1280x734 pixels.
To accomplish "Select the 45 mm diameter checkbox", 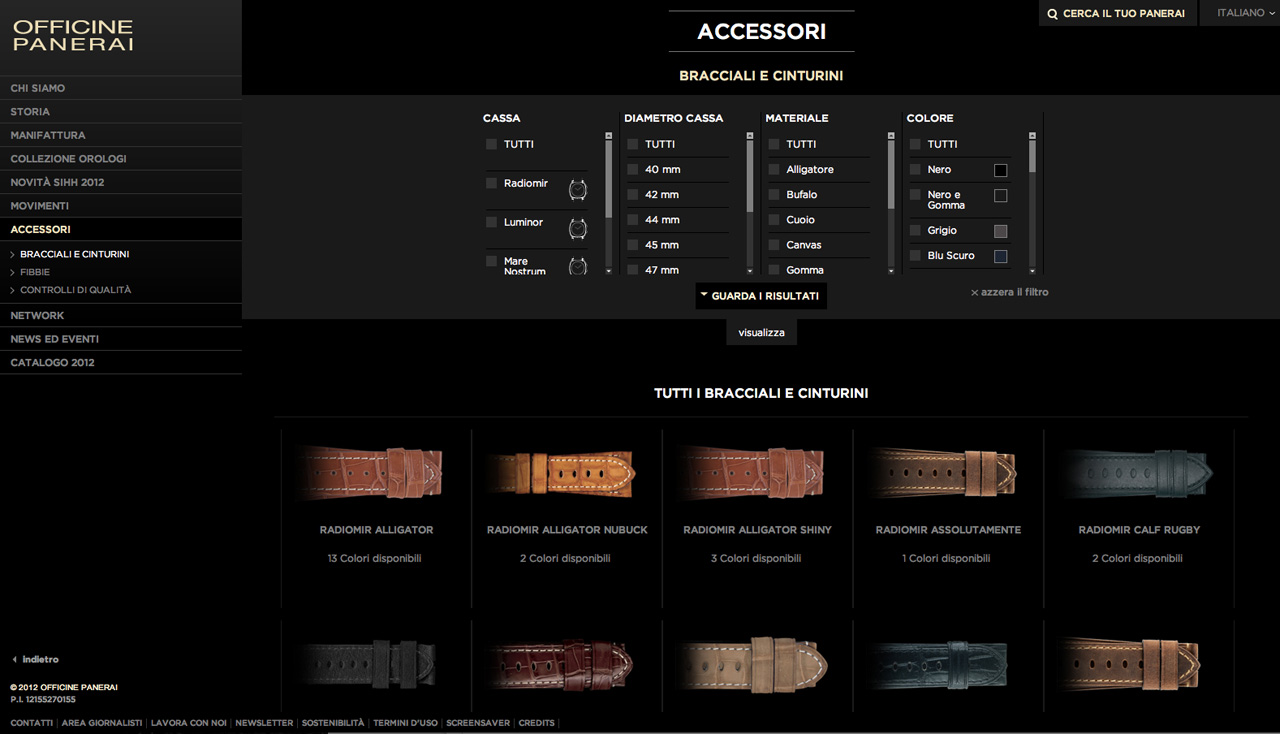I will pyautogui.click(x=632, y=244).
